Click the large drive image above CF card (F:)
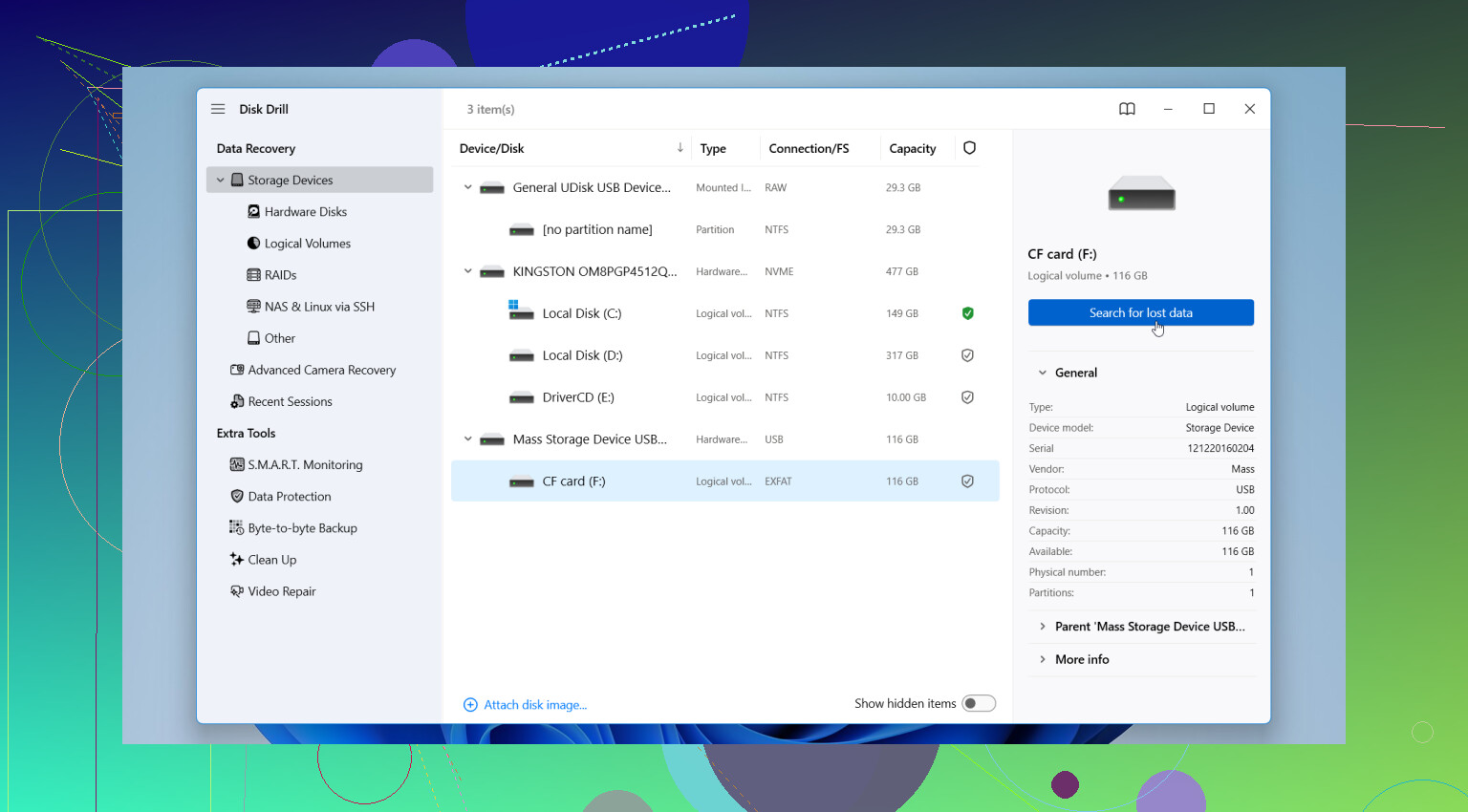Viewport: 1468px width, 812px height. click(1141, 194)
